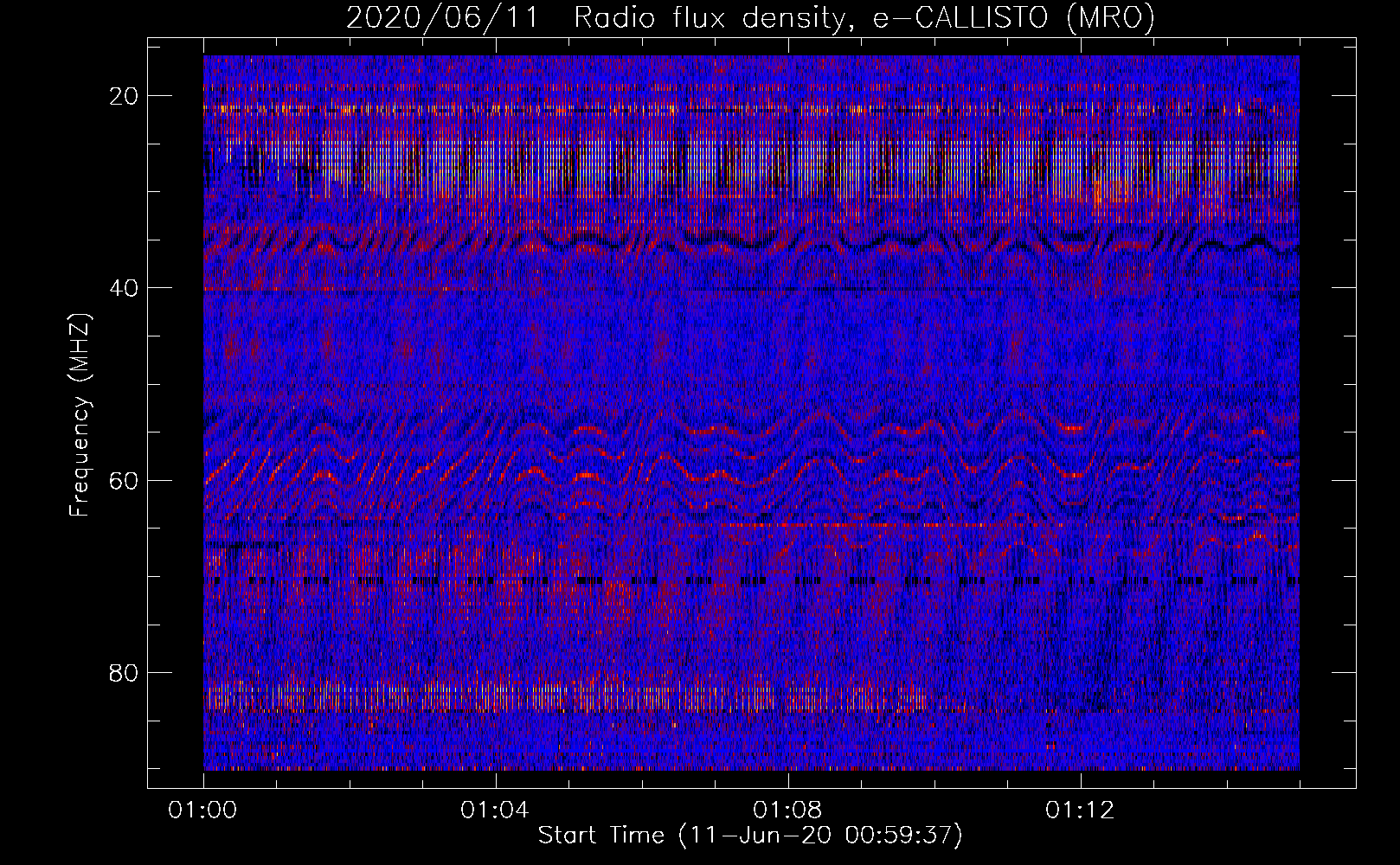Click the time tick label '01:00'
This screenshot has height=865, width=1400.
[x=202, y=811]
